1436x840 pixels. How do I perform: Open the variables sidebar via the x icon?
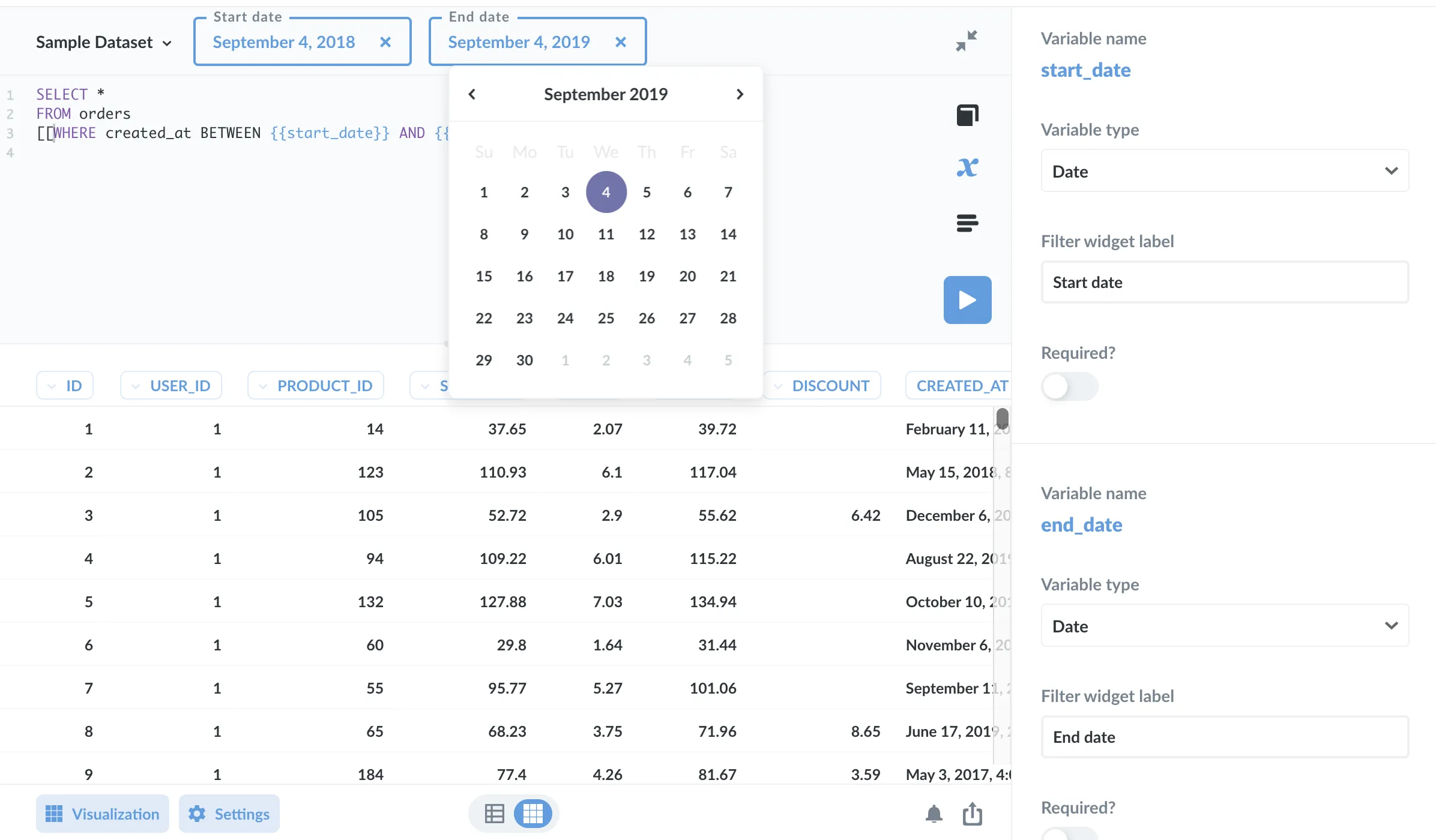click(x=967, y=168)
